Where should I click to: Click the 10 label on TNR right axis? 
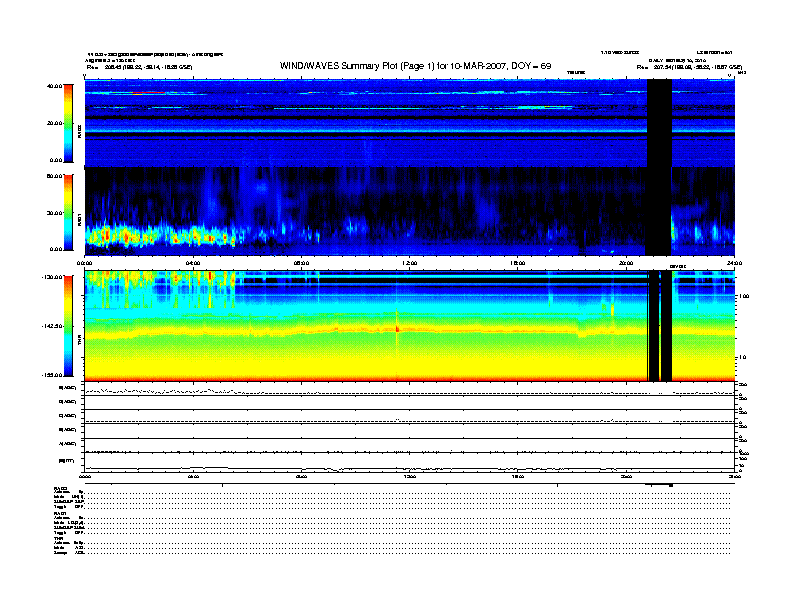[x=744, y=358]
